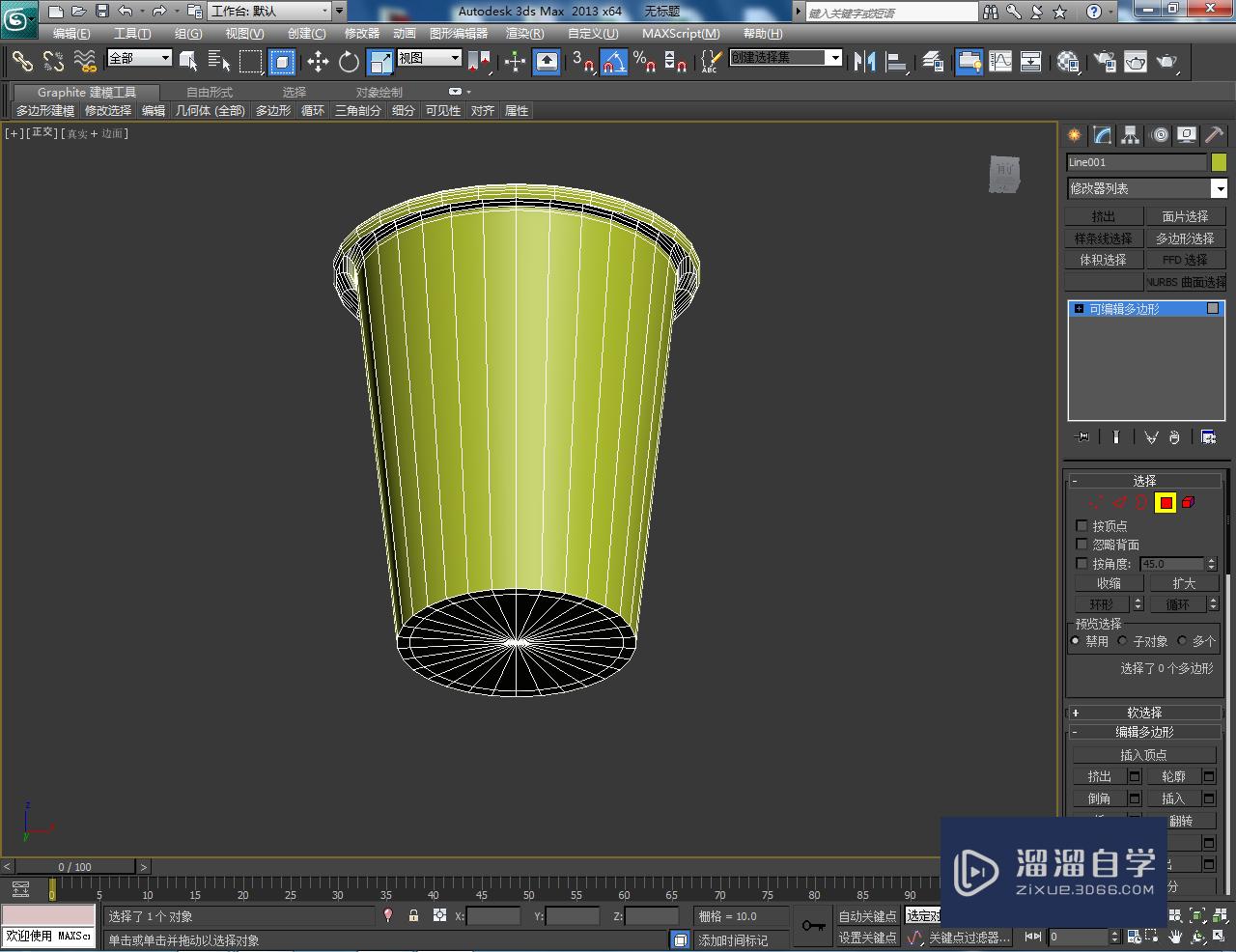Click the object color swatch

1219,162
